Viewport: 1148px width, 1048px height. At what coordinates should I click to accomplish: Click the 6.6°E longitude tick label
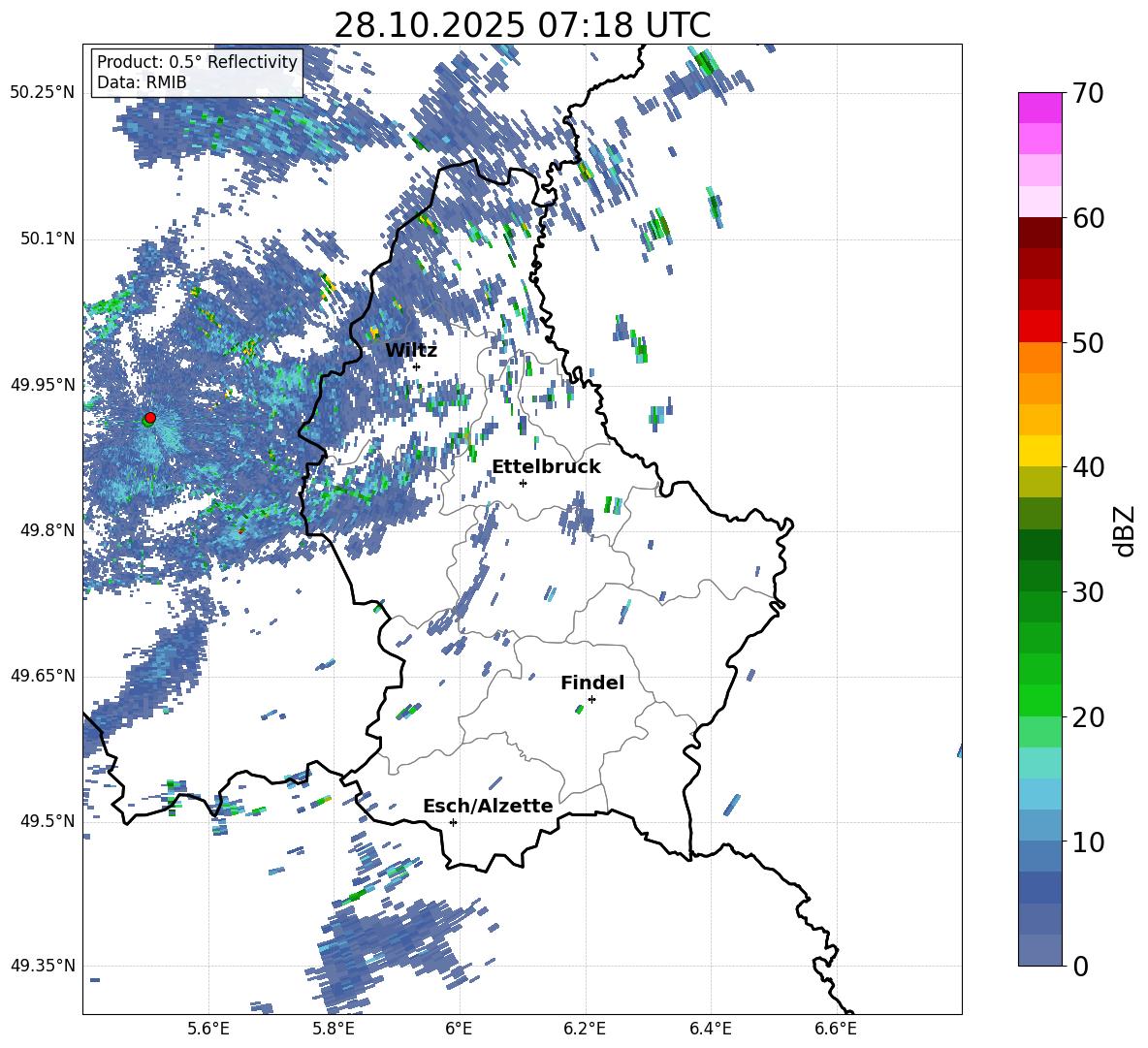pos(836,1029)
